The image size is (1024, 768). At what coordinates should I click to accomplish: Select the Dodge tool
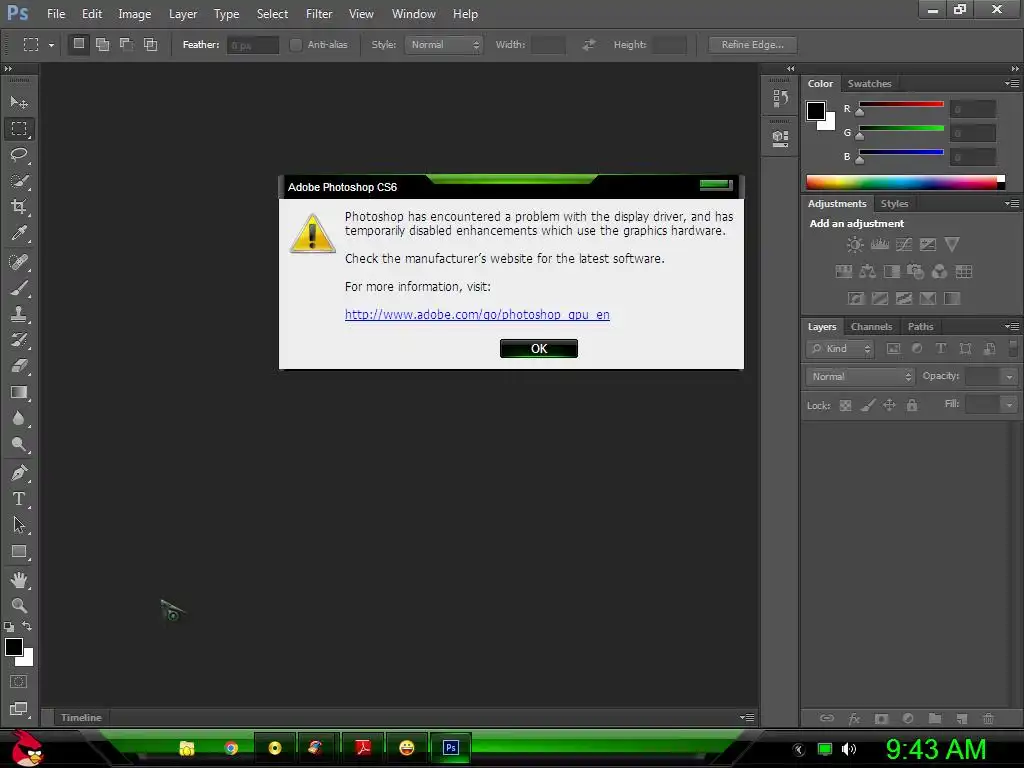click(x=19, y=445)
